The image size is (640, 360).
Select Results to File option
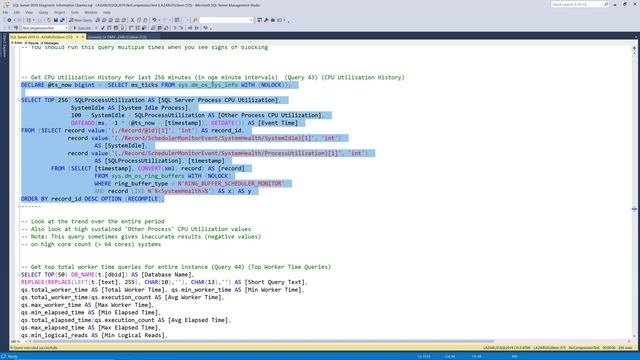pos(166,28)
